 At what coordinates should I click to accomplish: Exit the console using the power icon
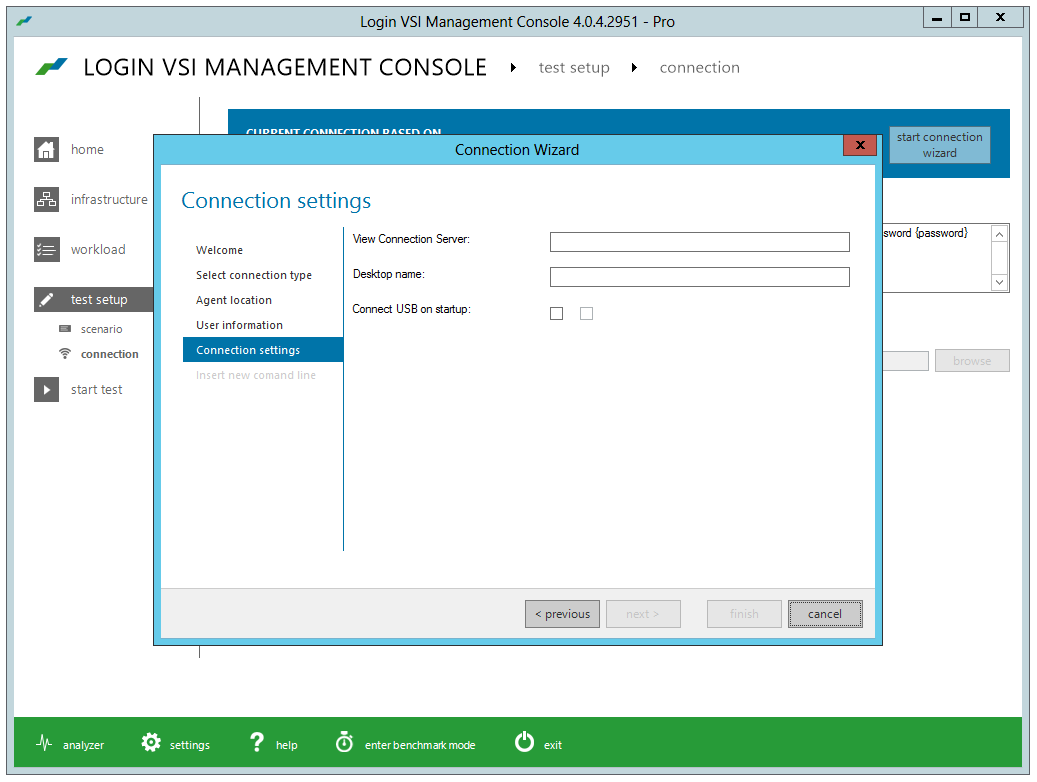[x=524, y=742]
